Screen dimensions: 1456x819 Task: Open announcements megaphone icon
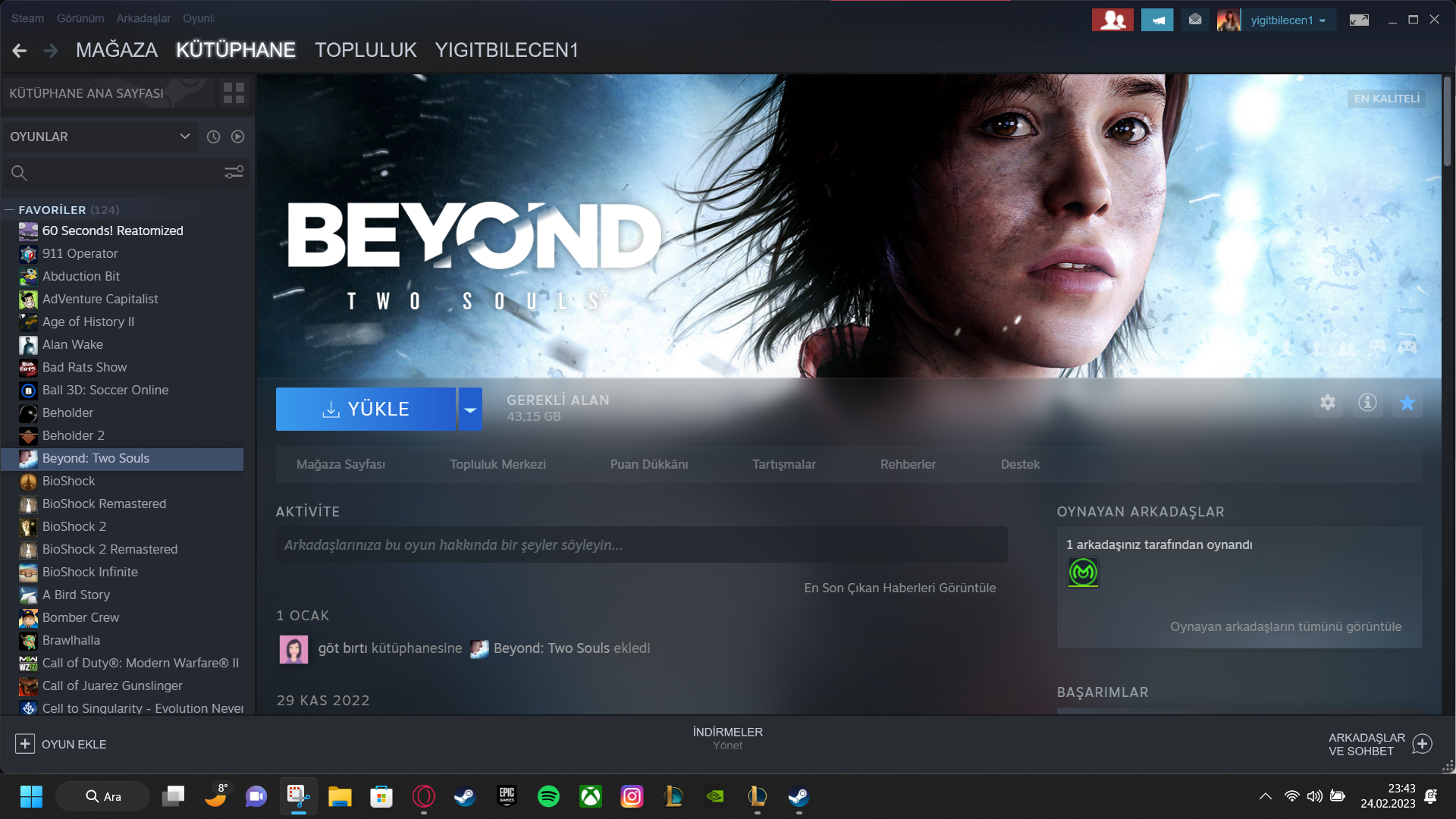[1157, 20]
